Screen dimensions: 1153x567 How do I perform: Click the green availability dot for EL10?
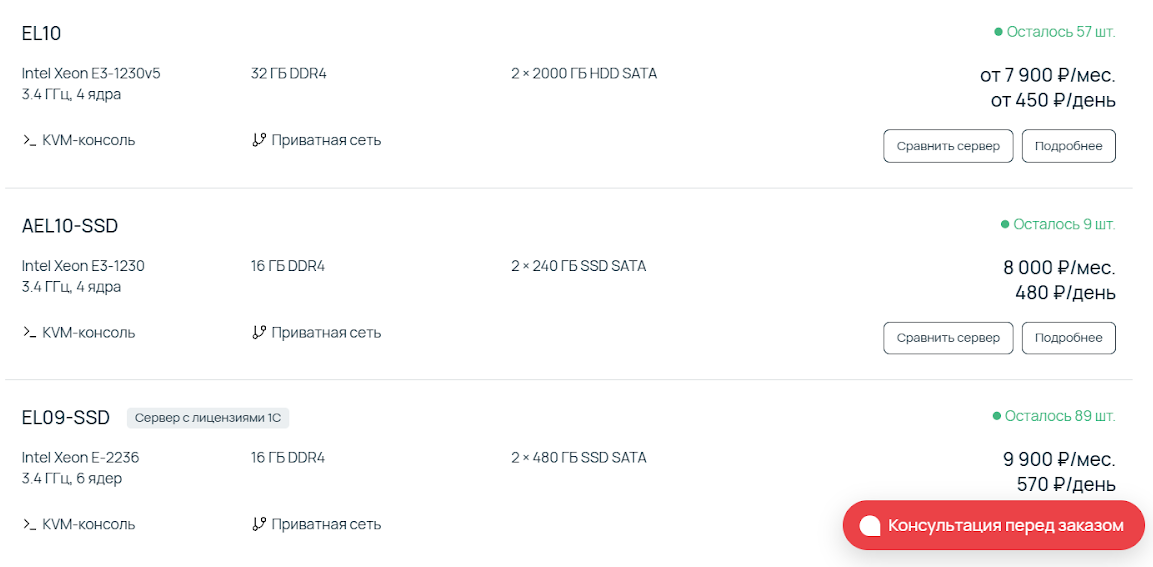[998, 32]
